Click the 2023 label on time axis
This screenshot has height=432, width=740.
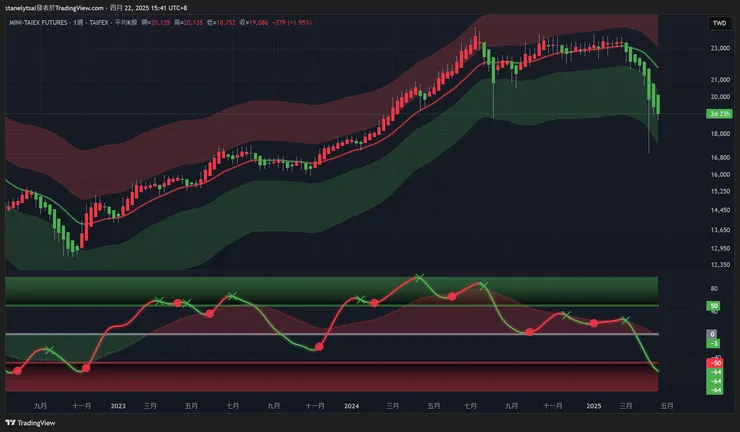[118, 406]
